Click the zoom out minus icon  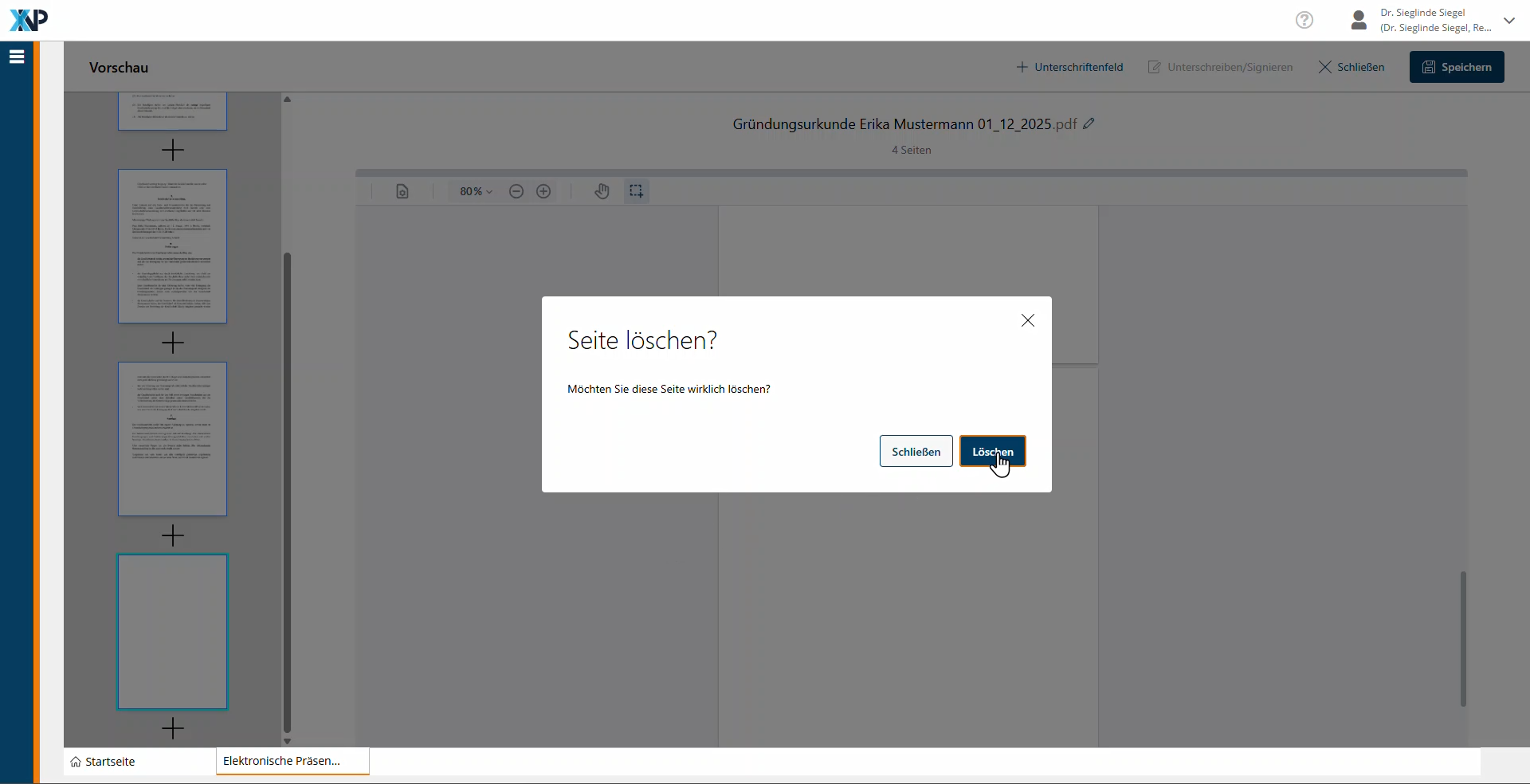coord(516,191)
